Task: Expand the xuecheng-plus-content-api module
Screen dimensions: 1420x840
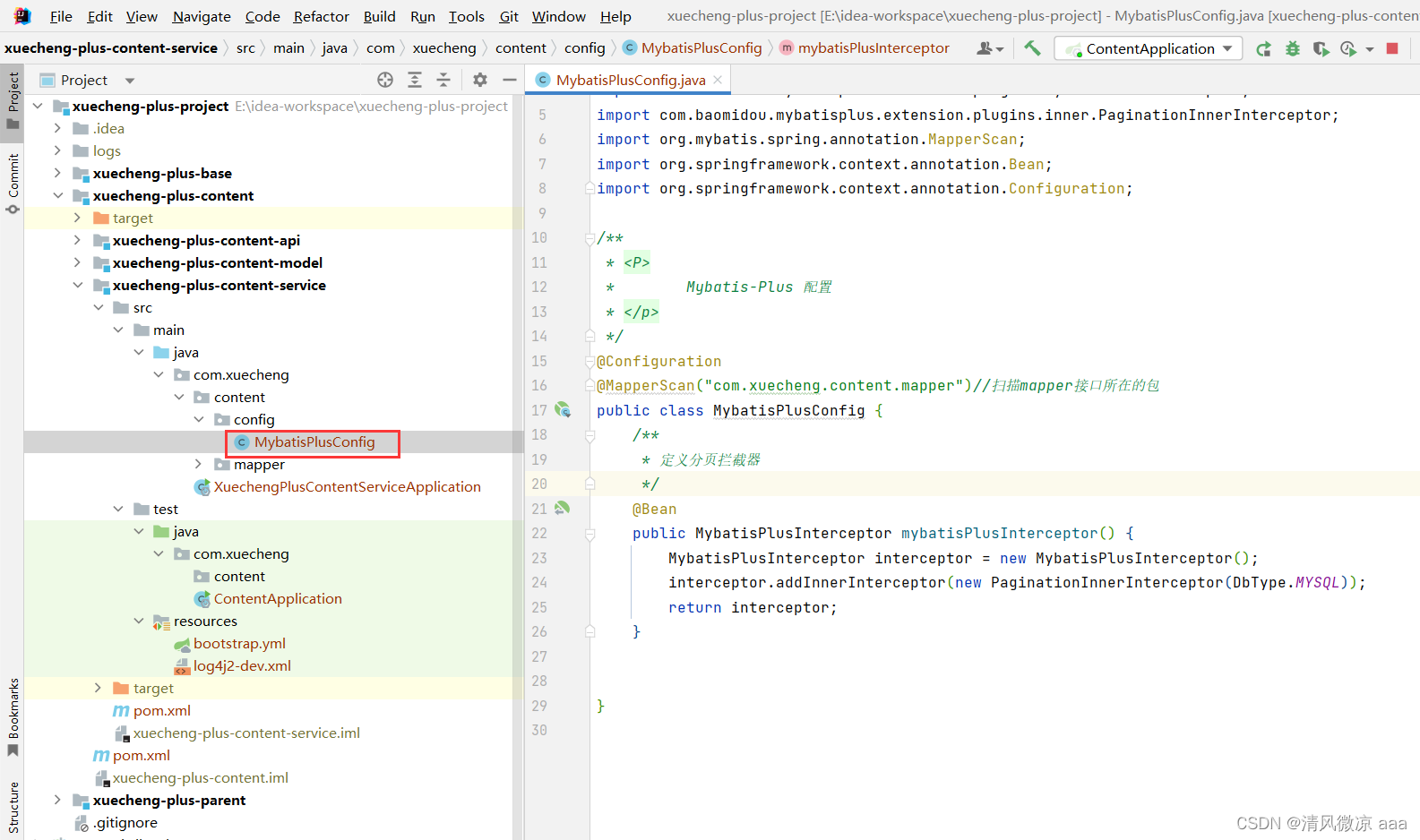Action: click(x=77, y=240)
